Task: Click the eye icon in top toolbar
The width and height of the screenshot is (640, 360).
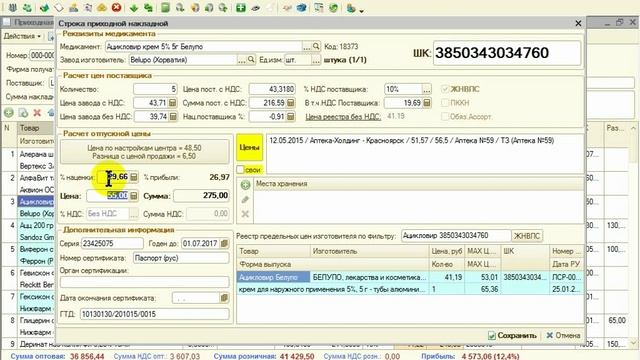Action: click(x=256, y=7)
